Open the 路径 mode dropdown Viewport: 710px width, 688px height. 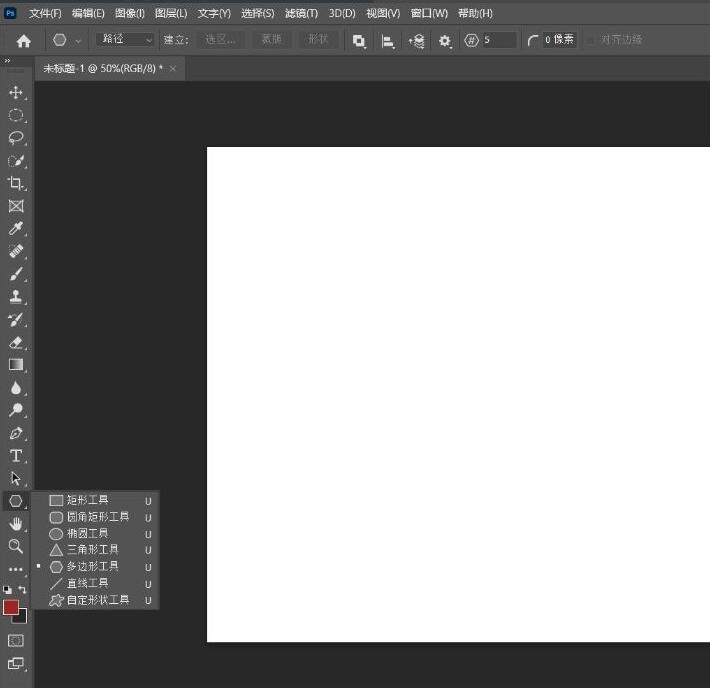tap(125, 40)
